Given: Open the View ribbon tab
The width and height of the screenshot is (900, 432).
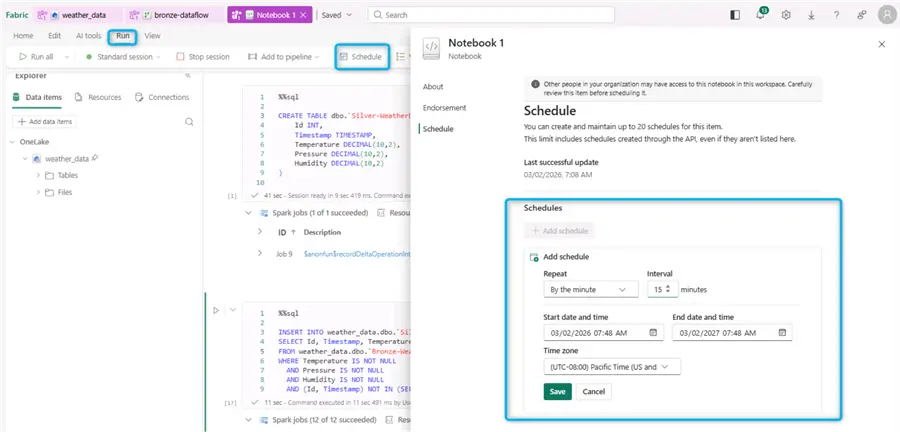Looking at the screenshot, I should coord(152,36).
